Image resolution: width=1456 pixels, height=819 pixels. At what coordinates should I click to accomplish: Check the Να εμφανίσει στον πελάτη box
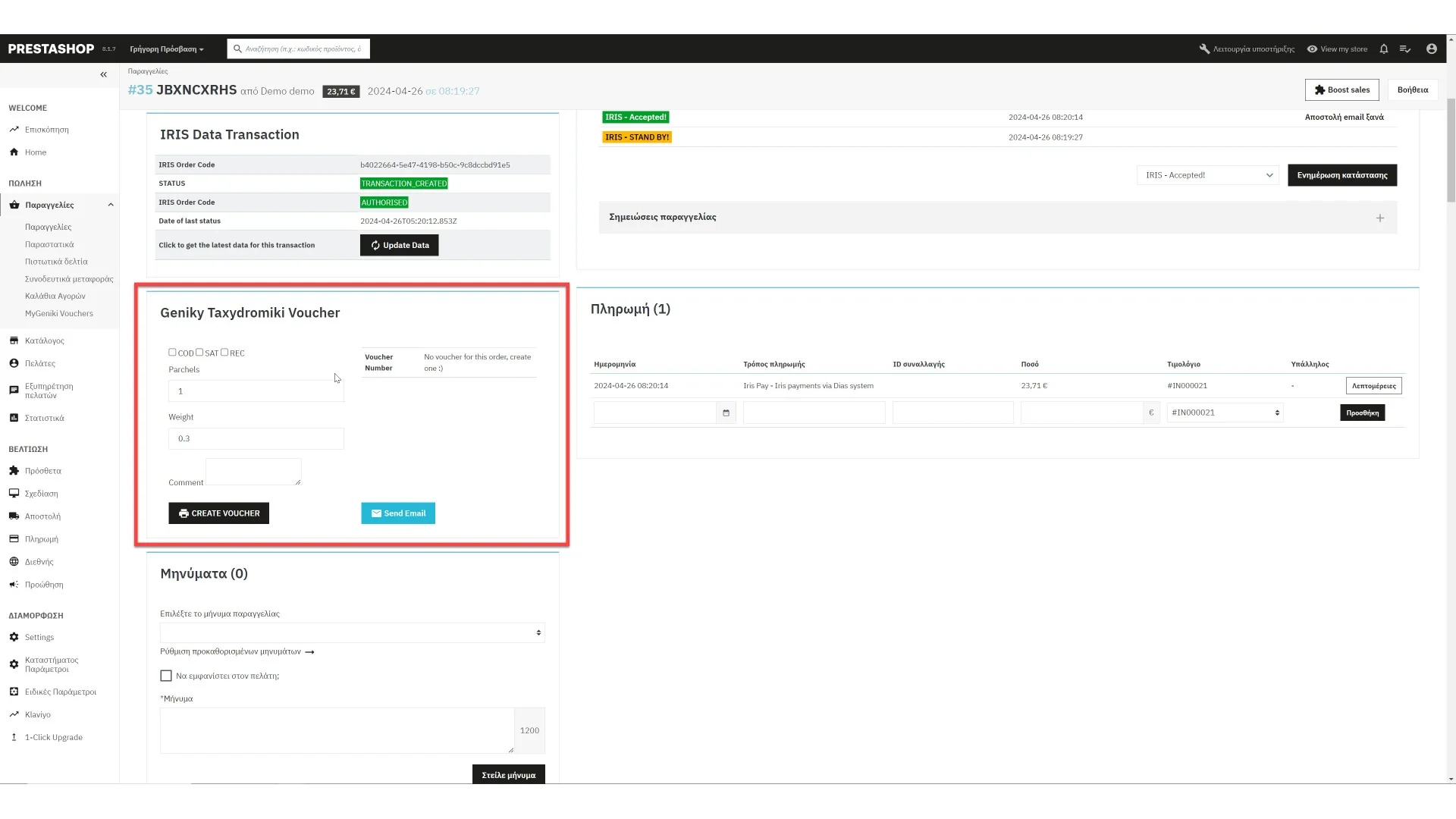coord(166,676)
